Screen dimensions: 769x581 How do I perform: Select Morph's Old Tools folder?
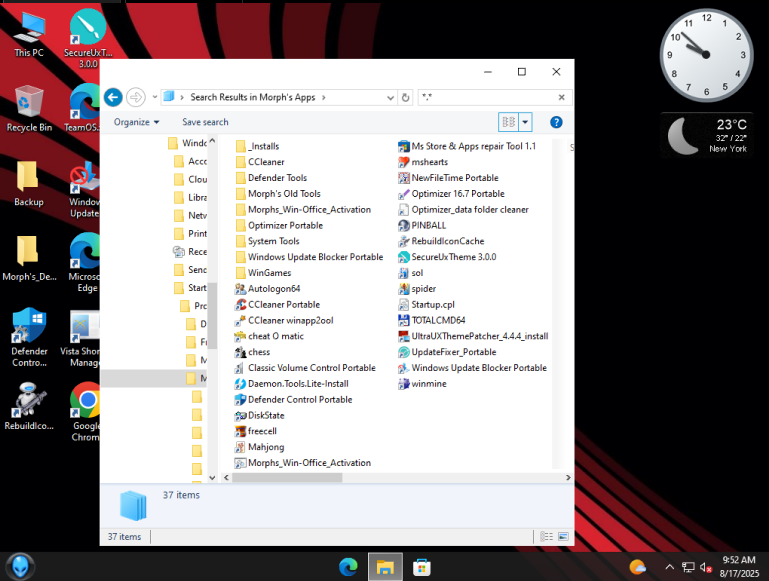(x=278, y=194)
